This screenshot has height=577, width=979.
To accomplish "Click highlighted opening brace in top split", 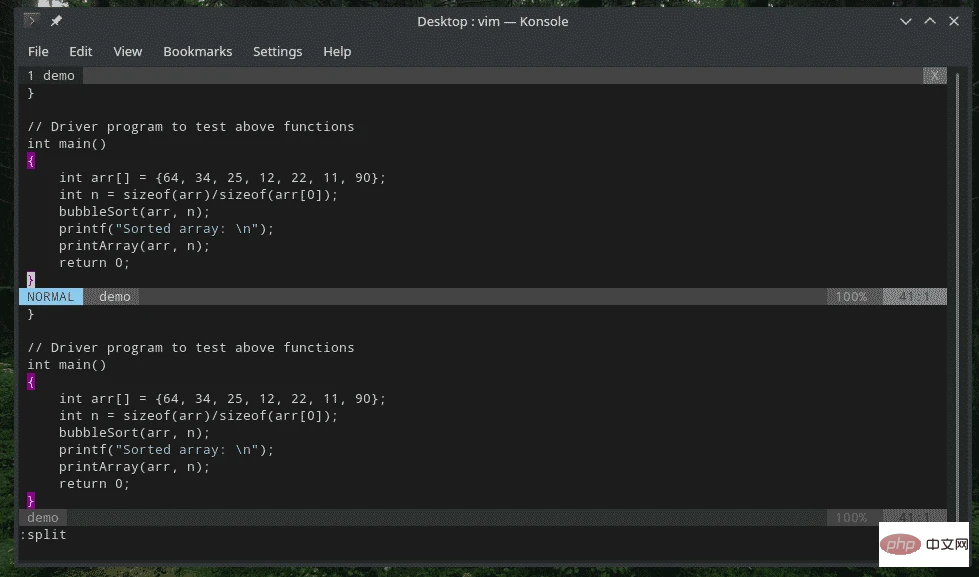I will tap(31, 161).
